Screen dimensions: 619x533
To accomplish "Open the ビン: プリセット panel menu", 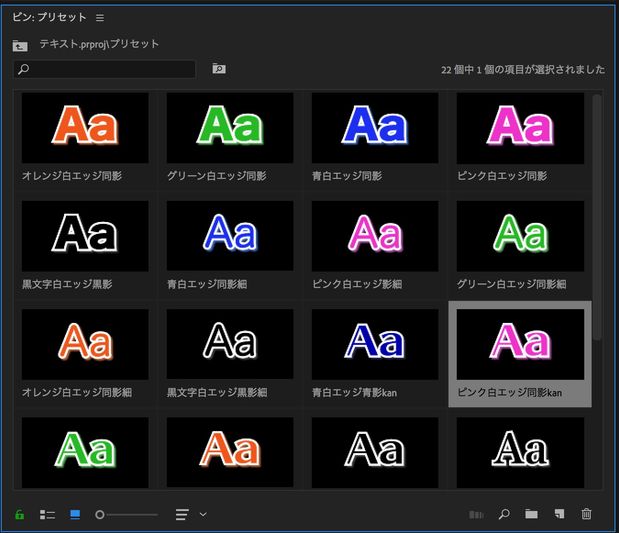I will pos(100,18).
